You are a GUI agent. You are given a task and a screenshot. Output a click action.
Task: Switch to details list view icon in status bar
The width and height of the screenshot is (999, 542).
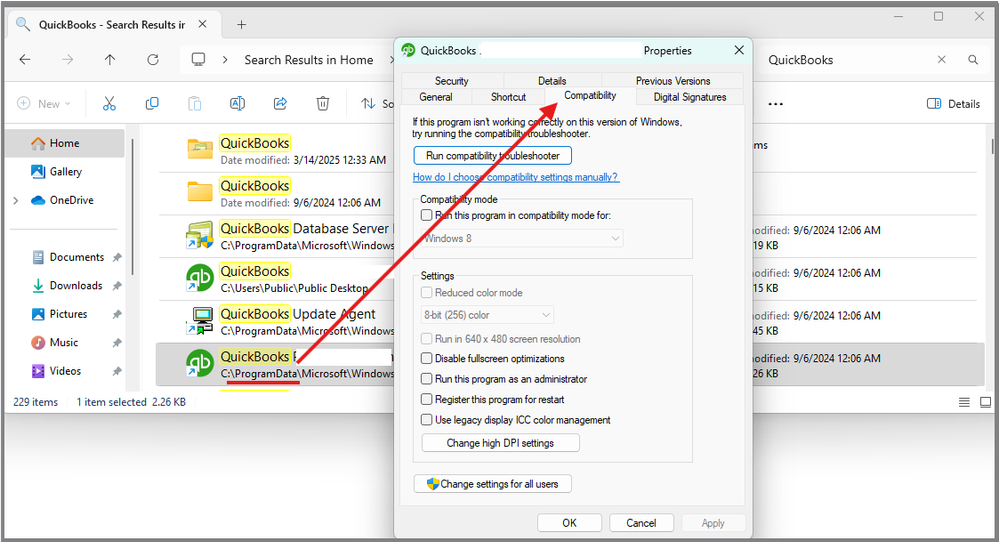click(x=964, y=402)
